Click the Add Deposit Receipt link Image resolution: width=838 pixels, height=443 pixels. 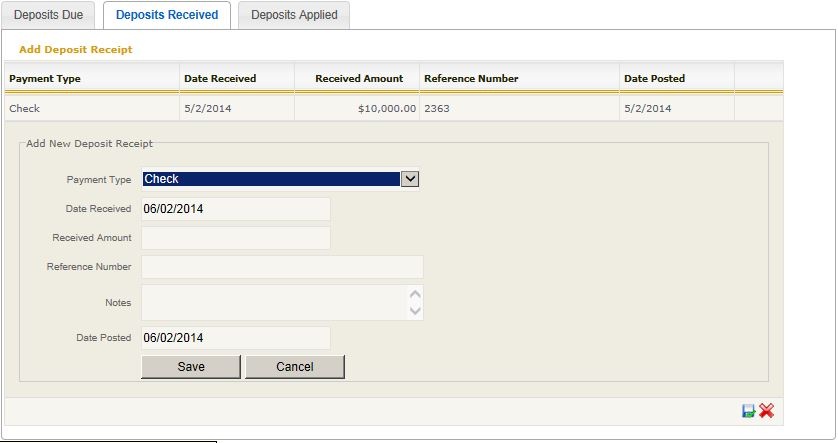75,49
